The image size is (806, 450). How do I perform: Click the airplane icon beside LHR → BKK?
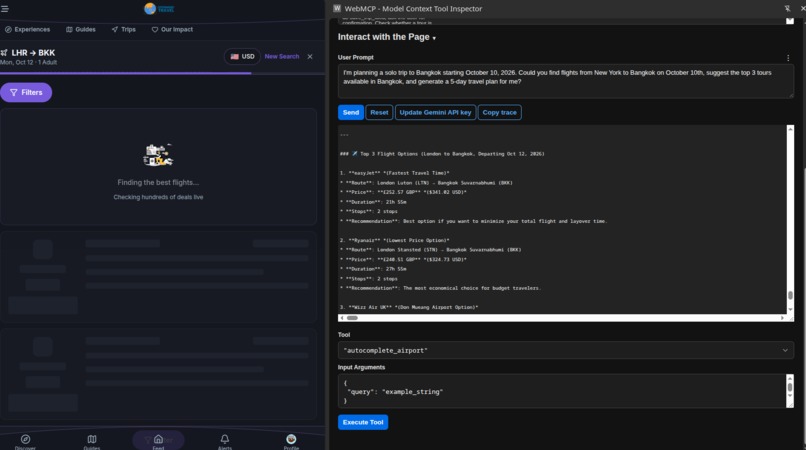tap(4, 52)
